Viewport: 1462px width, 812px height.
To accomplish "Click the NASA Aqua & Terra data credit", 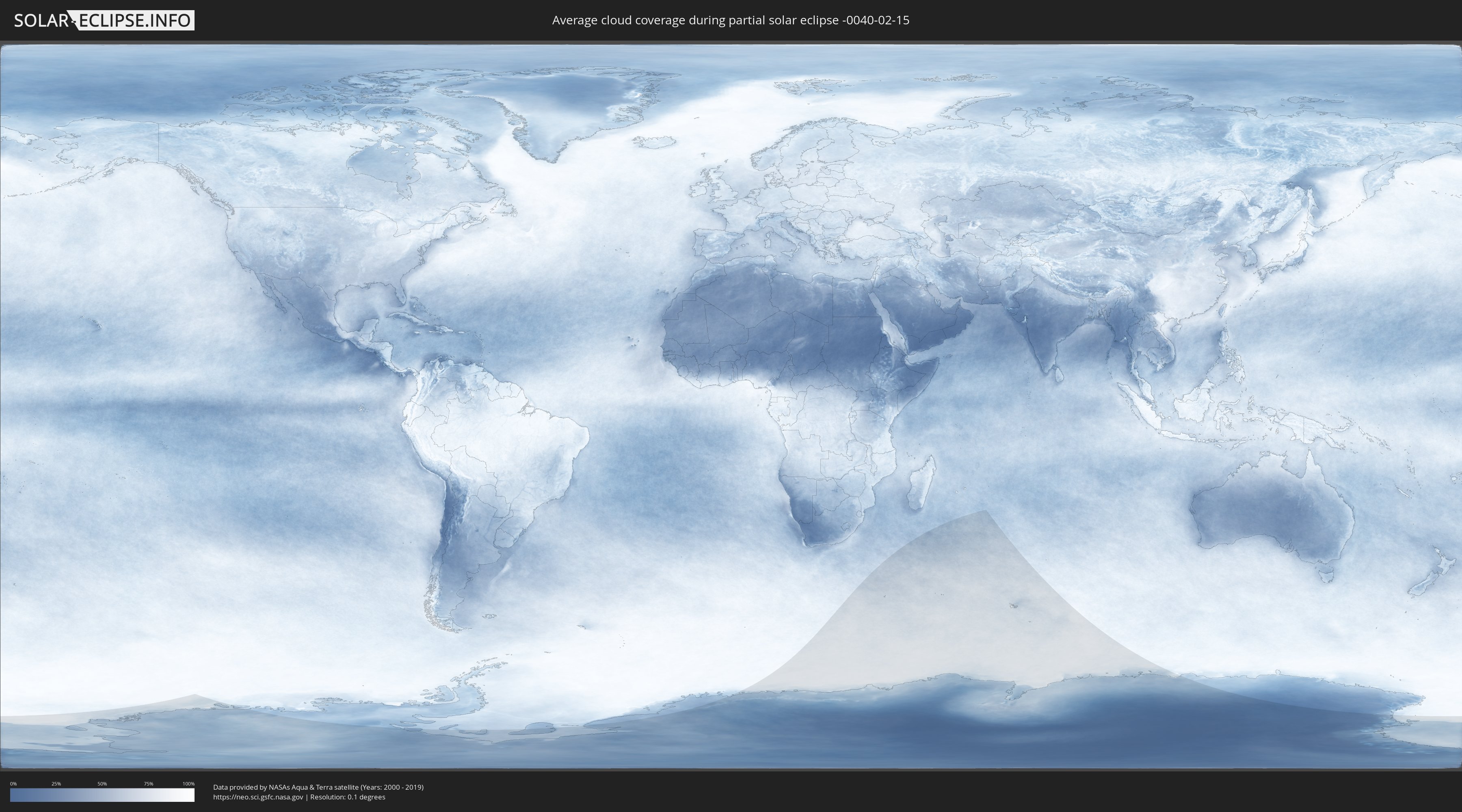I will pyautogui.click(x=318, y=787).
